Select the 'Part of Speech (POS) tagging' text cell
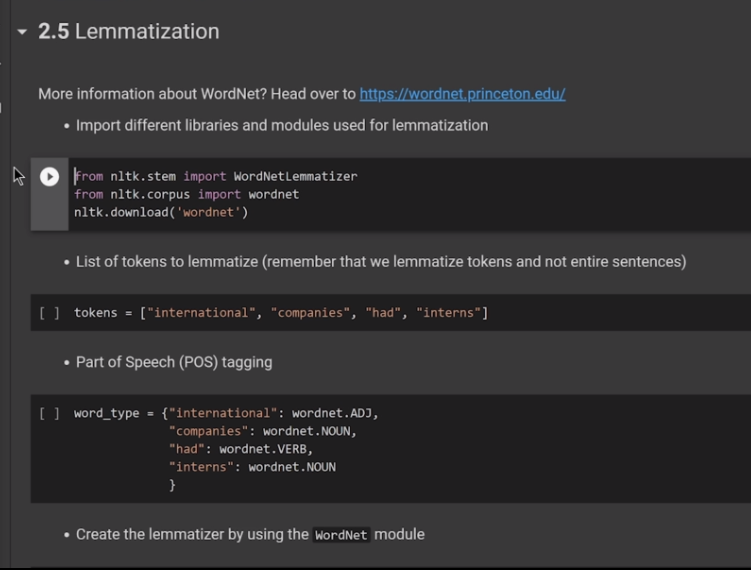Viewport: 751px width, 570px height. 174,362
